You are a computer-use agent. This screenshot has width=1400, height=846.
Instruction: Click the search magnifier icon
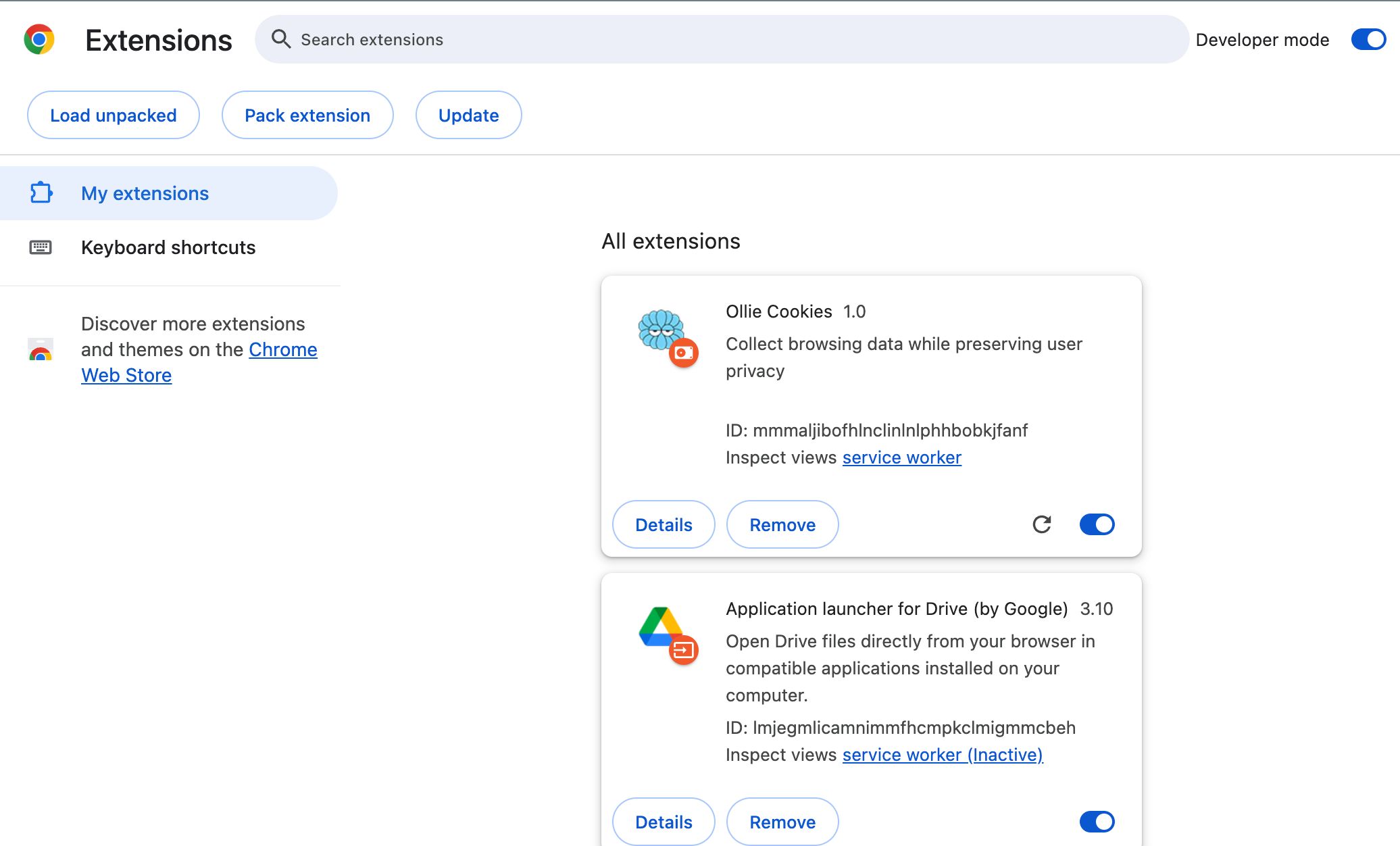281,39
